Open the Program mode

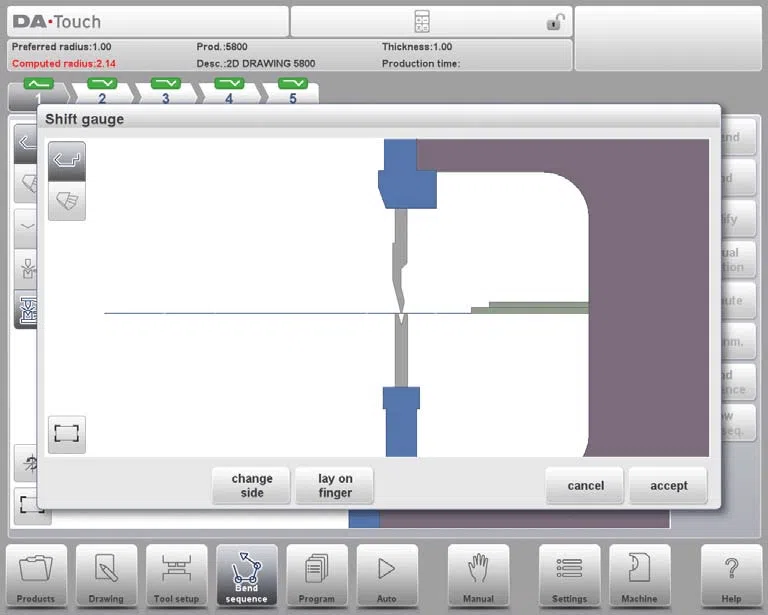pos(316,576)
